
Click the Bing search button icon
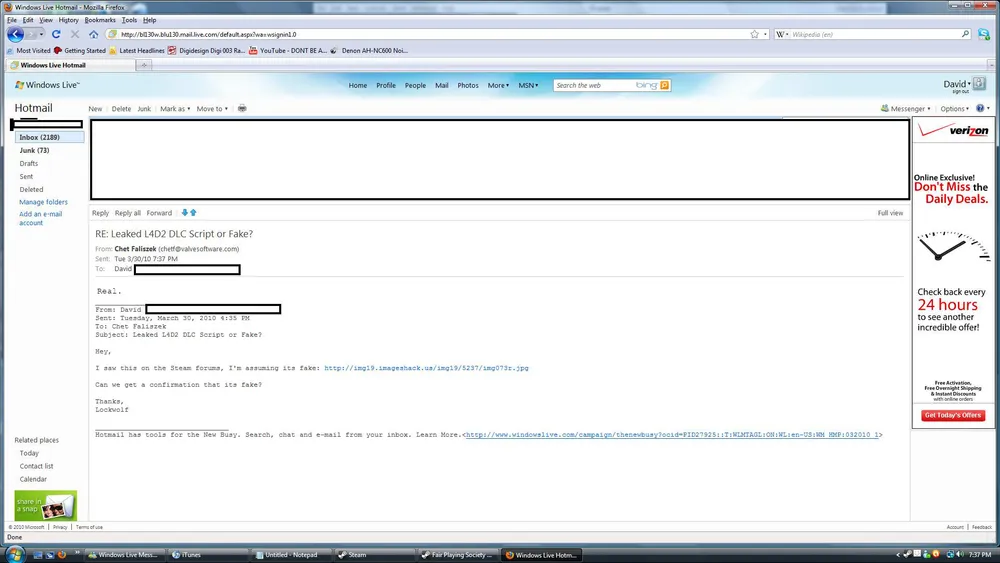click(665, 86)
